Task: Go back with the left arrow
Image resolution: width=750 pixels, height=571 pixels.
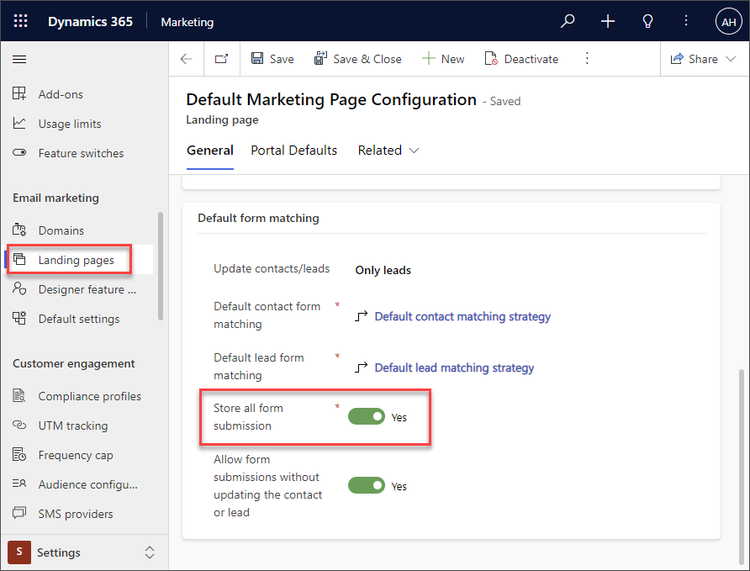Action: [x=186, y=59]
